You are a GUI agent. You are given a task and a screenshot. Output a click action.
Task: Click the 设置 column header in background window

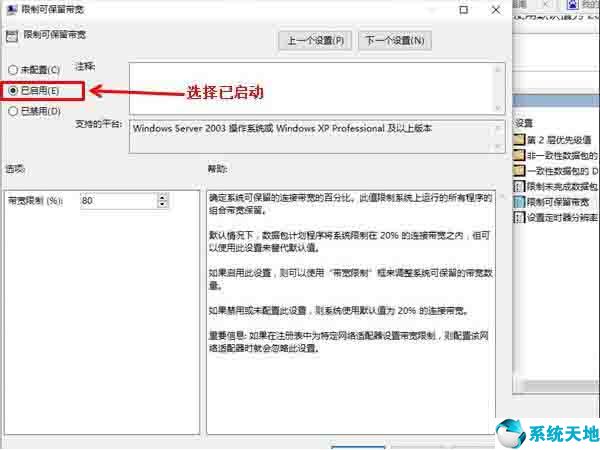(x=524, y=123)
